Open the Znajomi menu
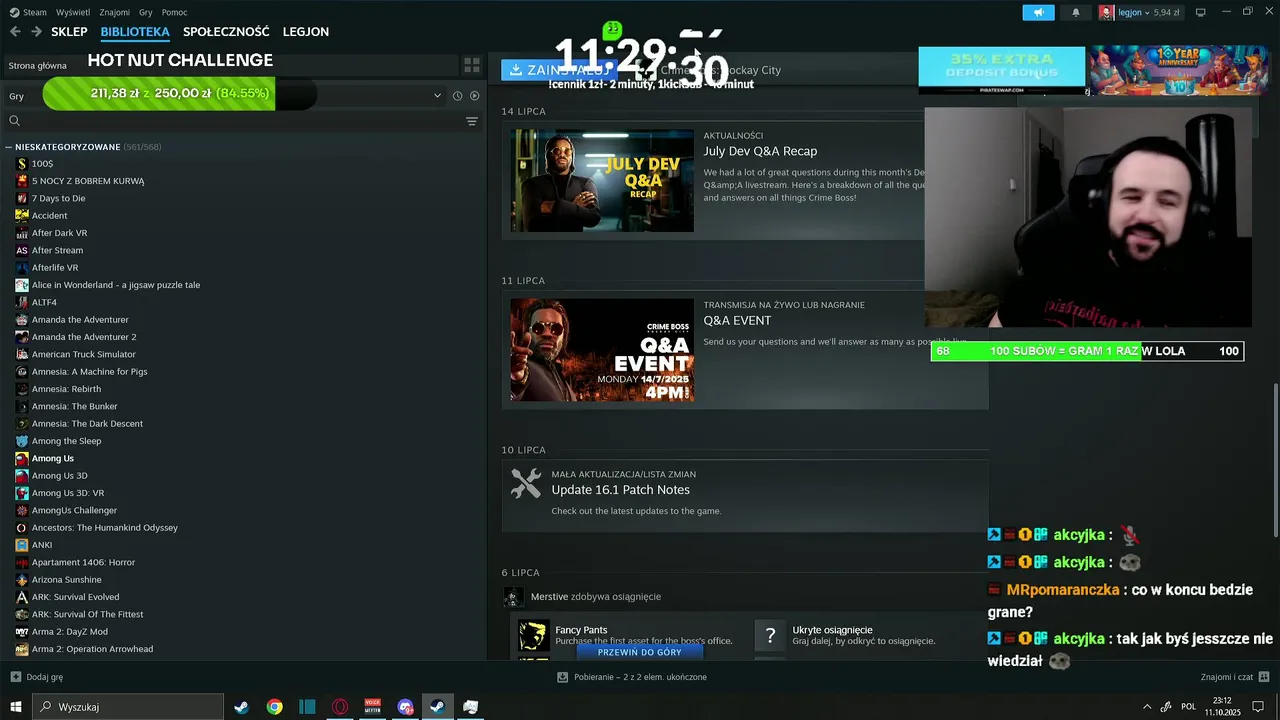 click(x=115, y=12)
